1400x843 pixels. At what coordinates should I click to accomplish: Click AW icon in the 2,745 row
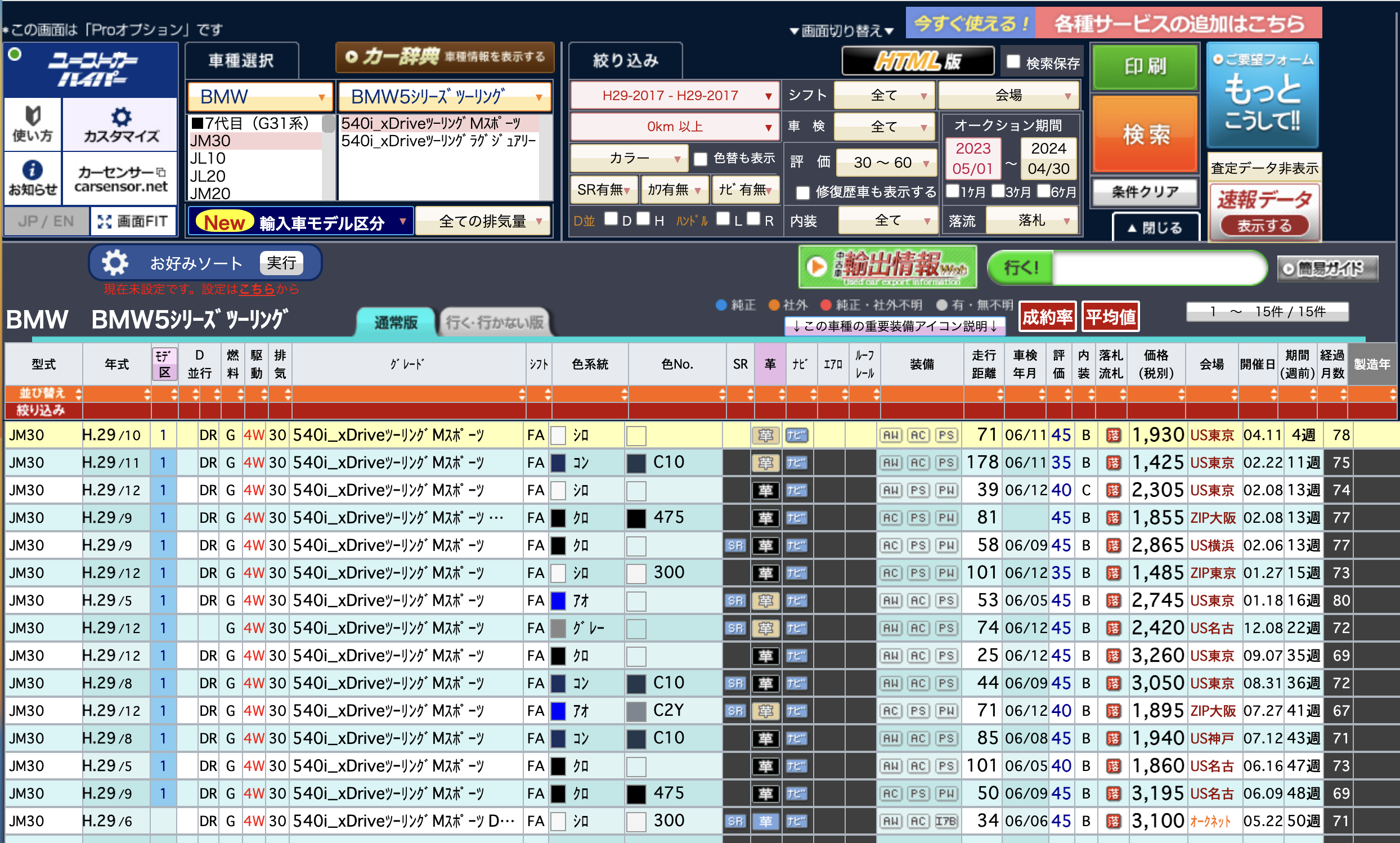pos(891,600)
